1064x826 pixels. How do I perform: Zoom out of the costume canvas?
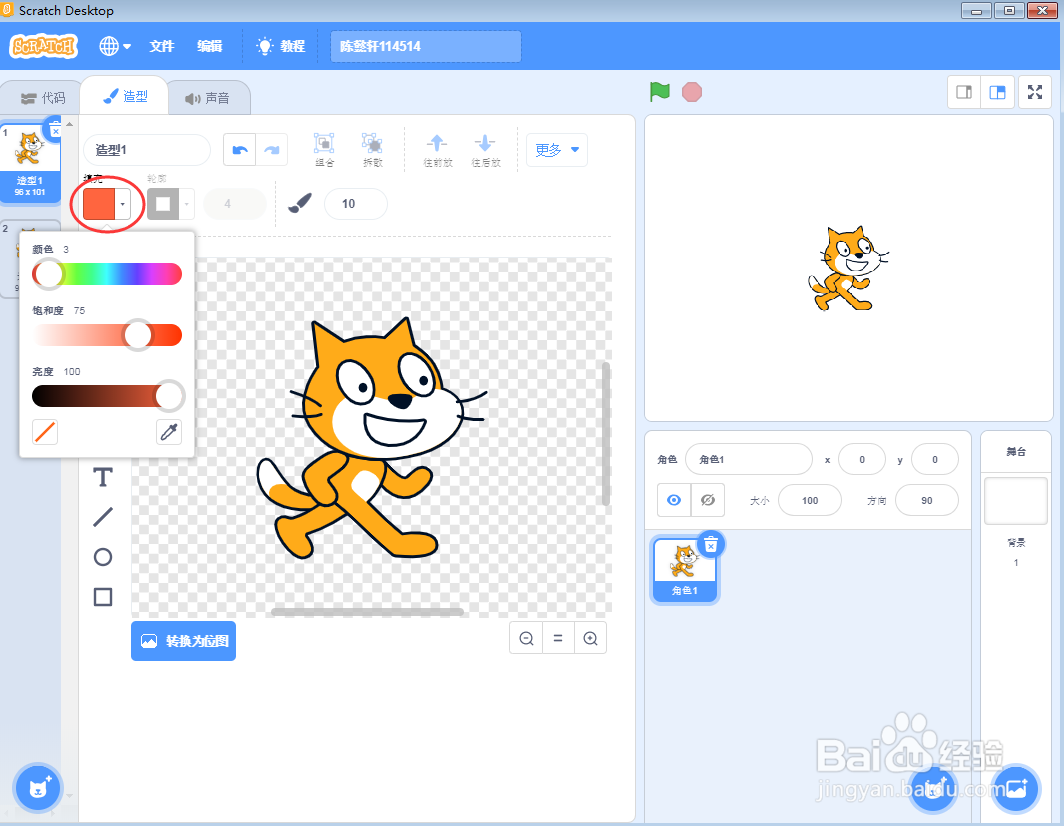(526, 638)
